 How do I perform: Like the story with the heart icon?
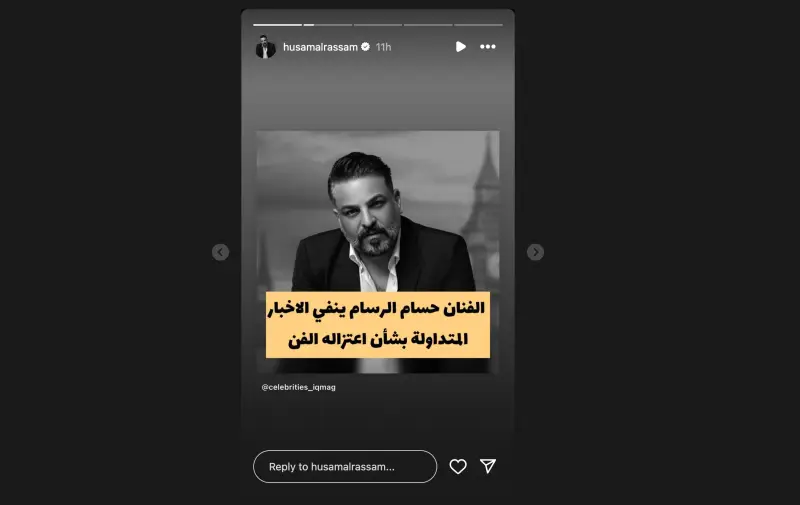(458, 466)
